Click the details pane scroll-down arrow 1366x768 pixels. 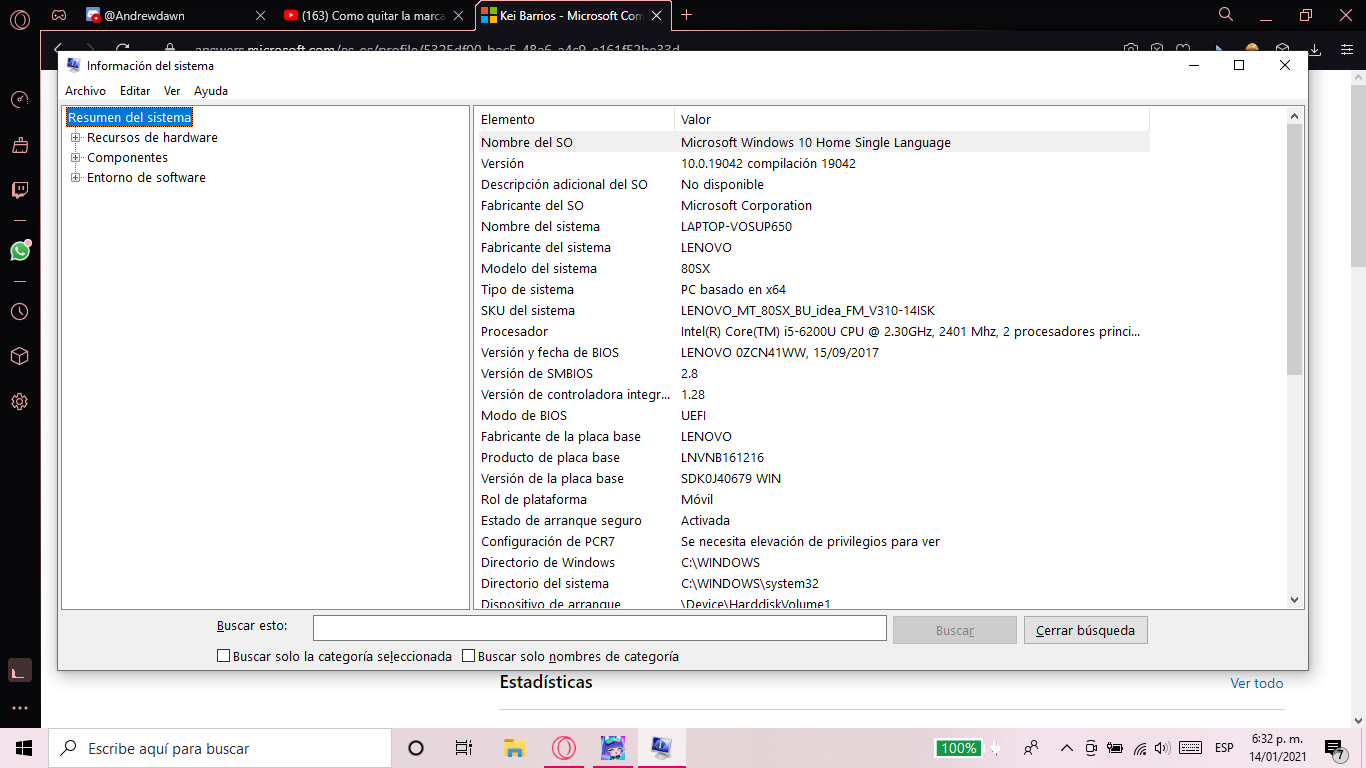point(1295,600)
